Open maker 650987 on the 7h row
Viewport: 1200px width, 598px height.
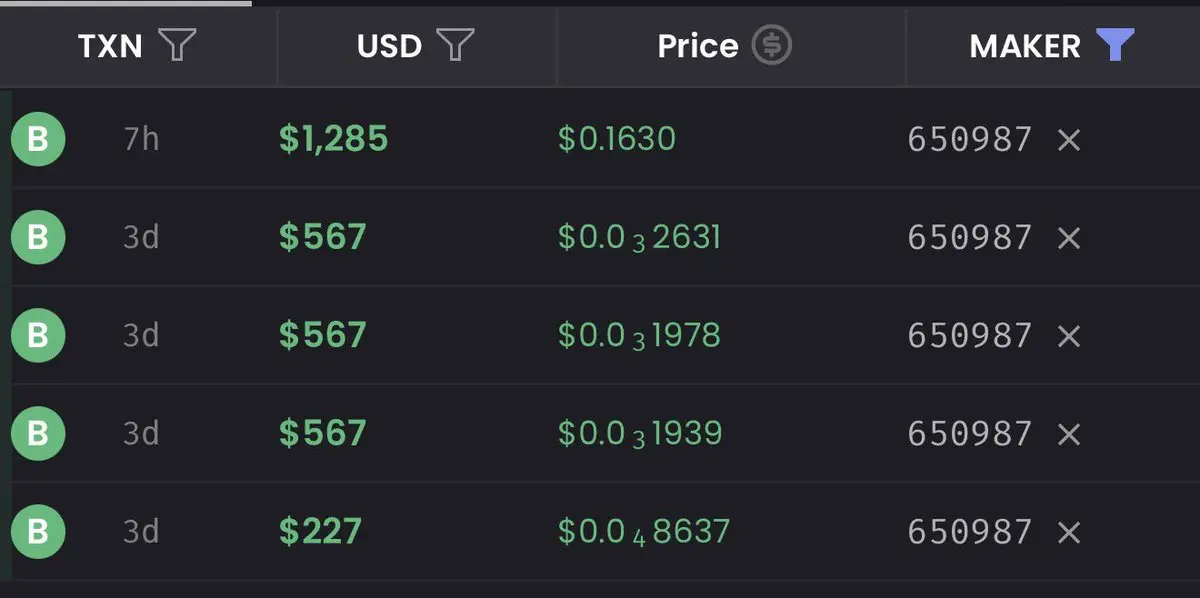969,139
